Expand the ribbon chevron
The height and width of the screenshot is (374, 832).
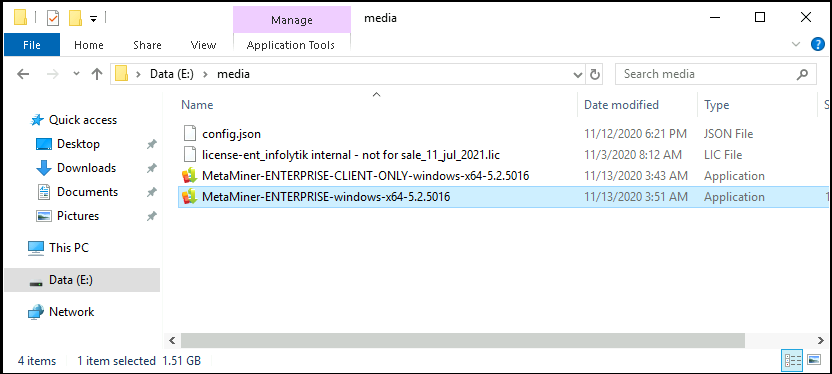coord(796,45)
